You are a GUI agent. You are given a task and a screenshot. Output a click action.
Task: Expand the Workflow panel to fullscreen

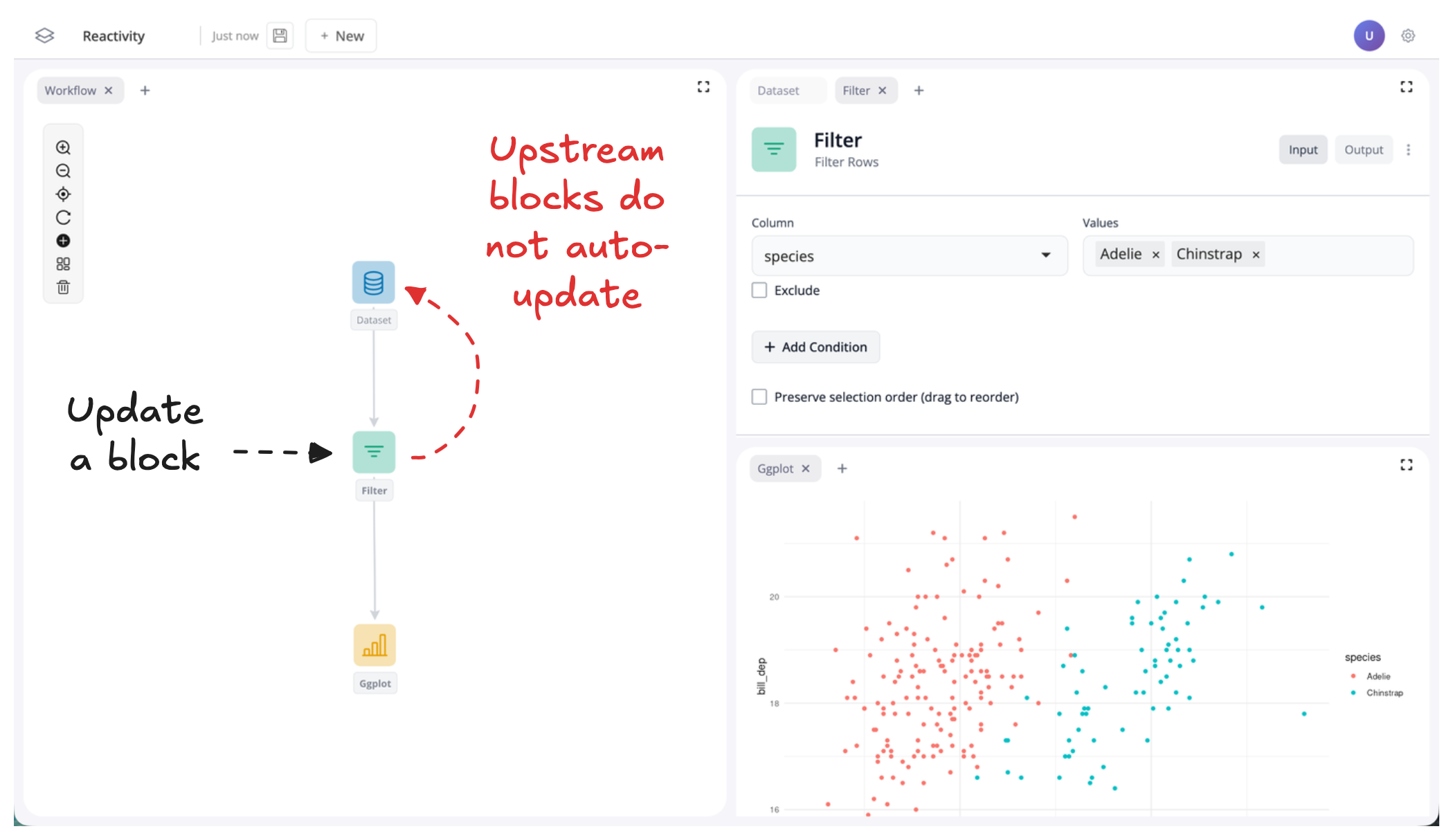pyautogui.click(x=703, y=87)
